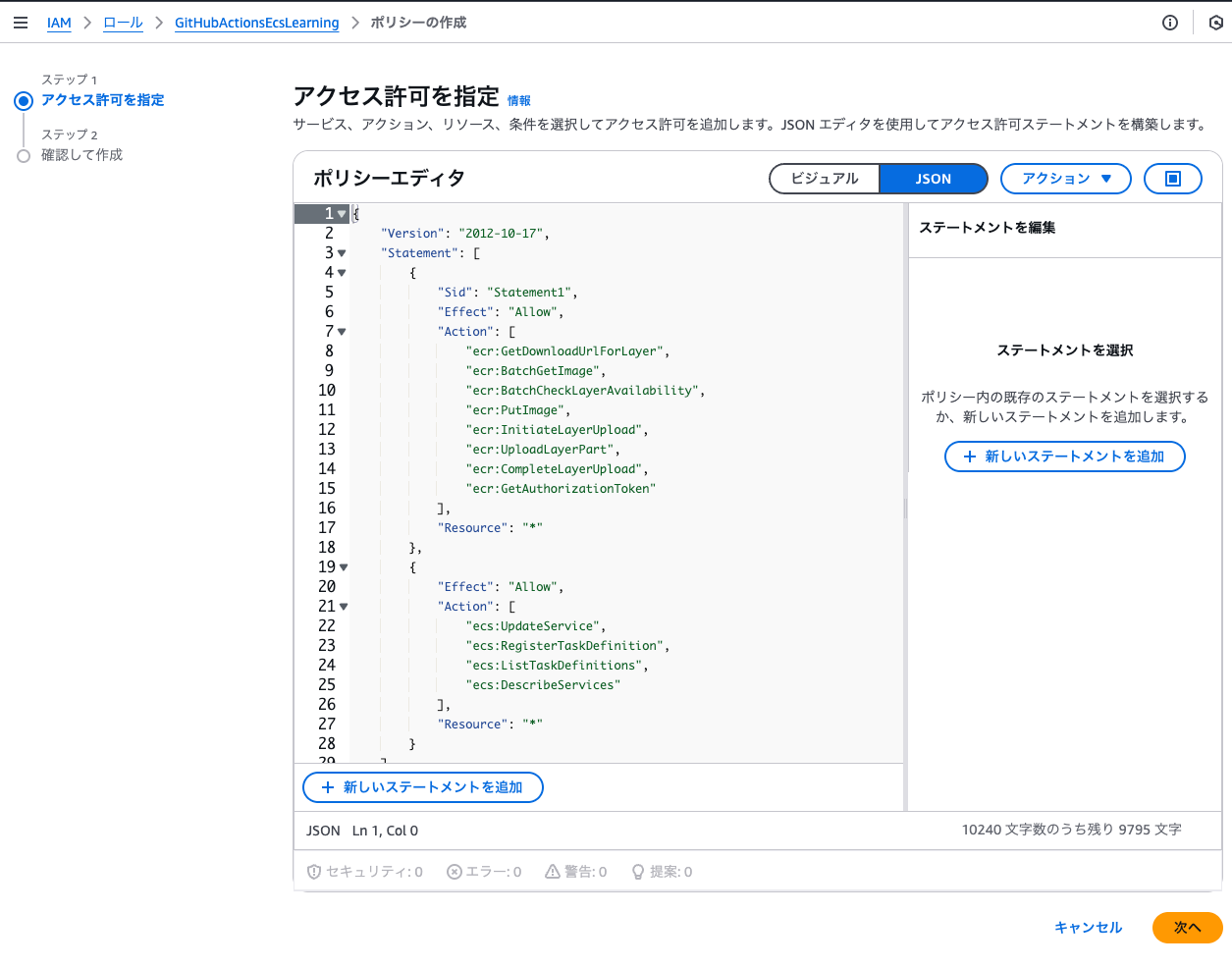The image size is (1232, 967).
Task: Click the hexagon settings icon at top right
Action: (1215, 23)
